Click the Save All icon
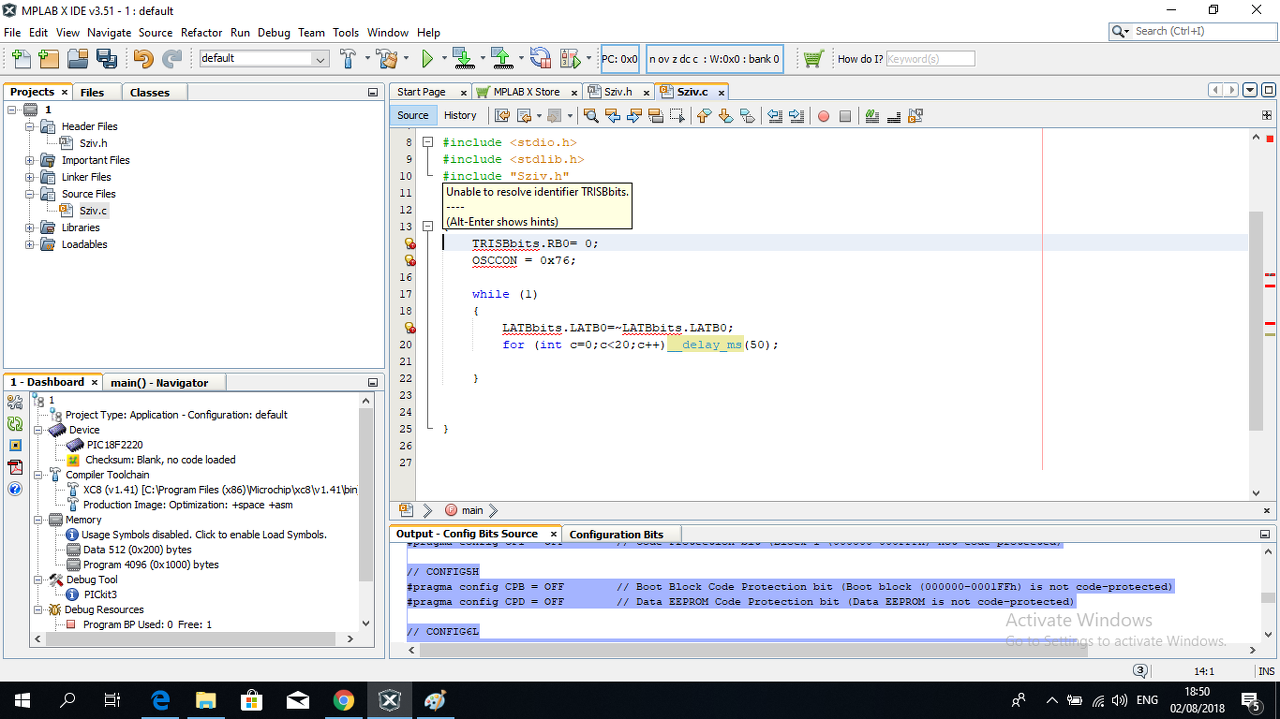The image size is (1280, 719). [106, 59]
